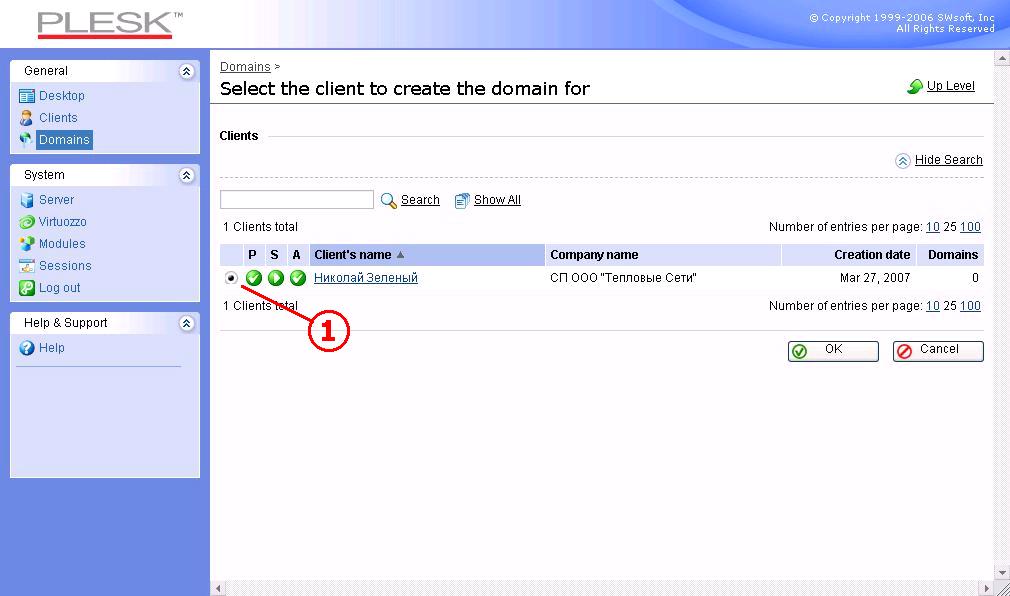
Task: Select radio button for client Николай Зеленый
Action: click(232, 278)
